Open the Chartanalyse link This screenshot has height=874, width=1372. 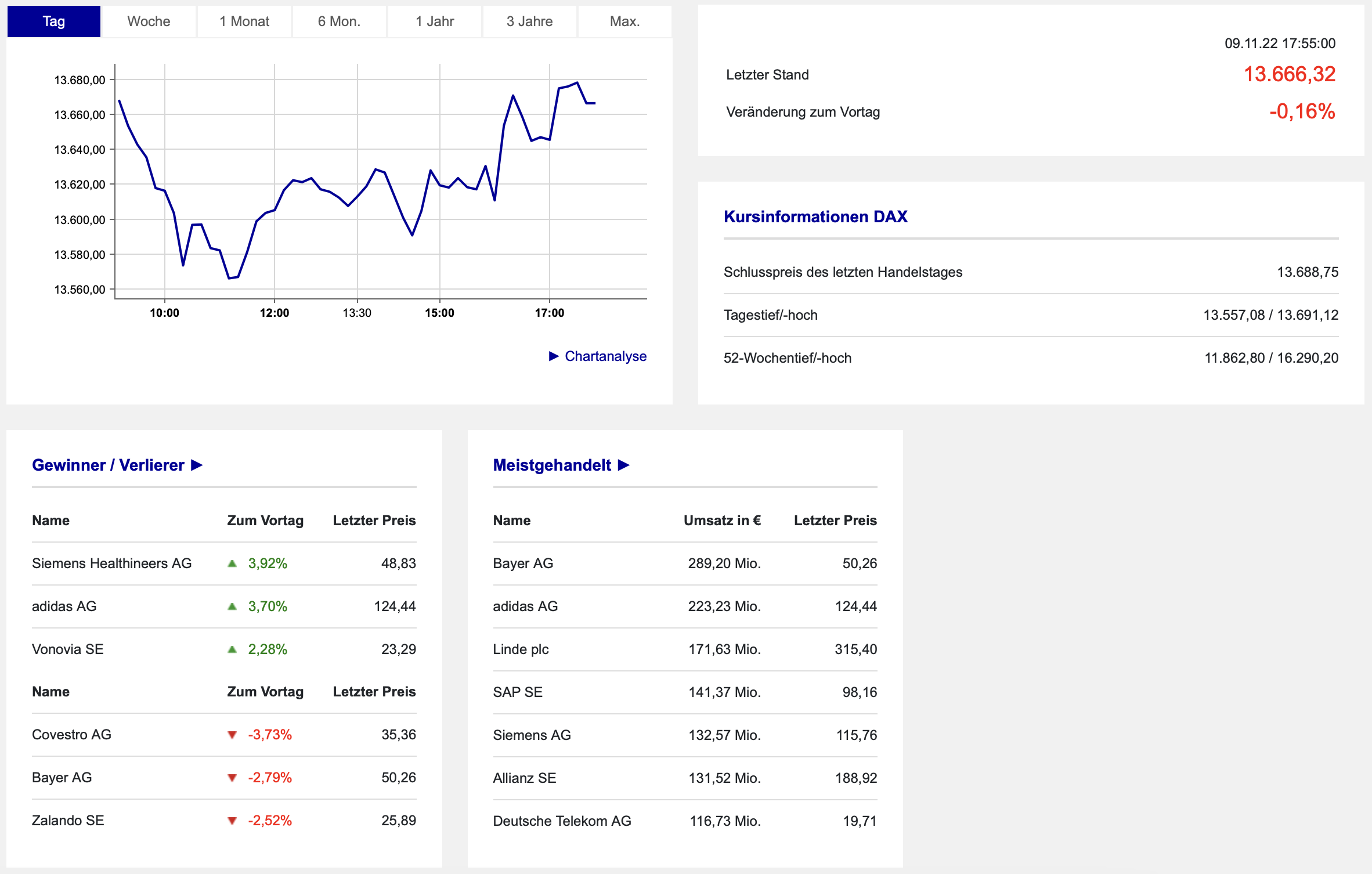point(605,356)
